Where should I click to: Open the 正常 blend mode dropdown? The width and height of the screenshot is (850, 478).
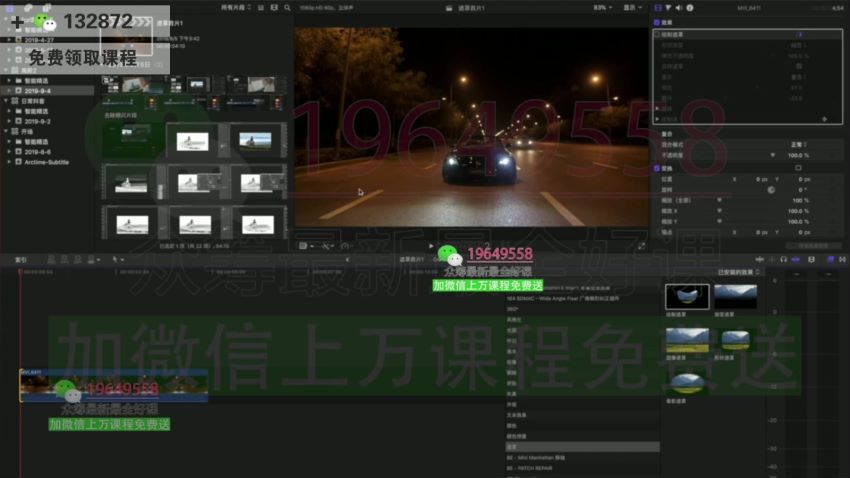point(799,145)
